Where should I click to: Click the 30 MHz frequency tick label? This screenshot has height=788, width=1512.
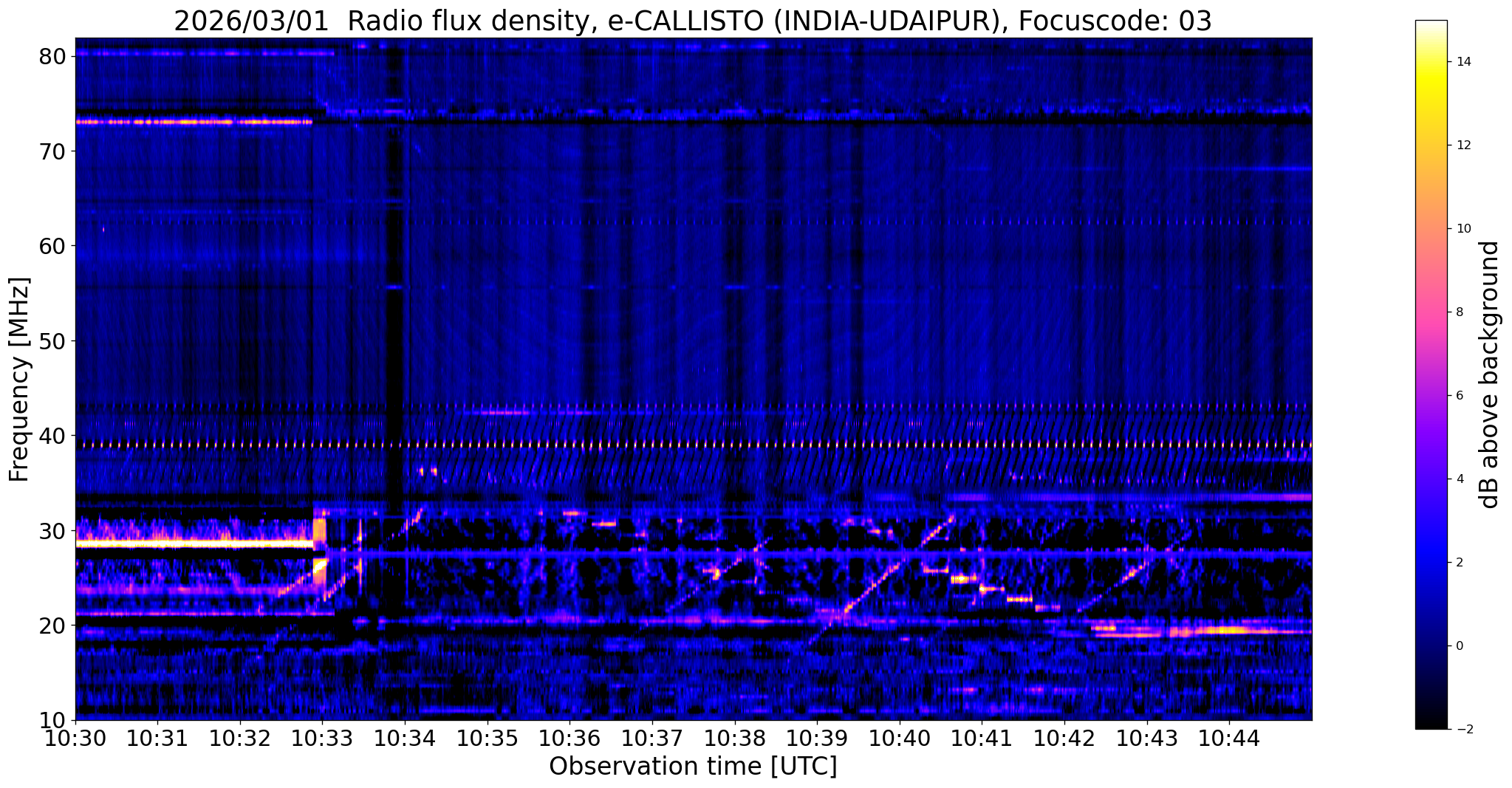(51, 530)
